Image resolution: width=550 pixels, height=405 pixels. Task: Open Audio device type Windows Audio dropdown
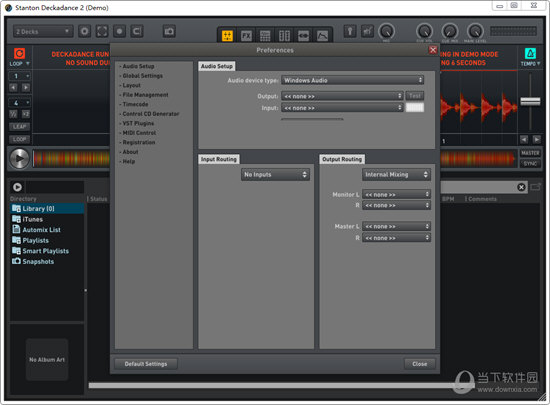click(353, 80)
